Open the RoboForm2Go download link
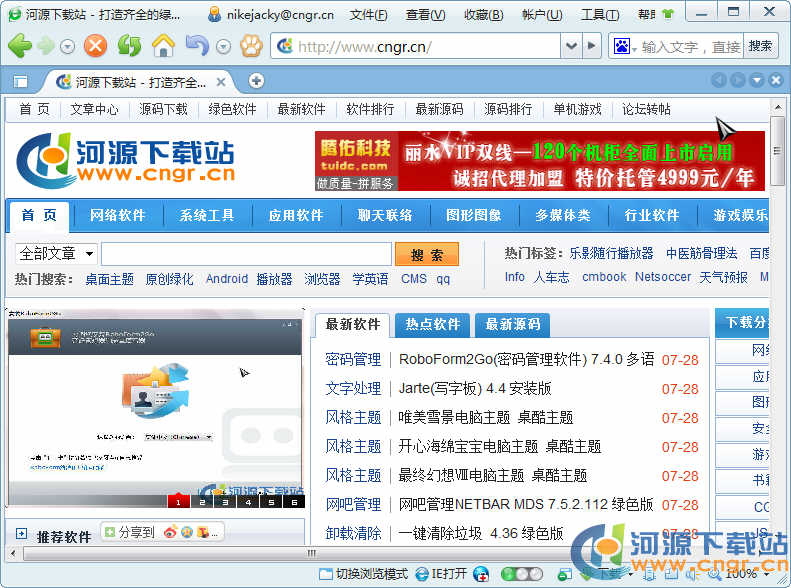Image resolution: width=791 pixels, height=588 pixels. (x=526, y=359)
